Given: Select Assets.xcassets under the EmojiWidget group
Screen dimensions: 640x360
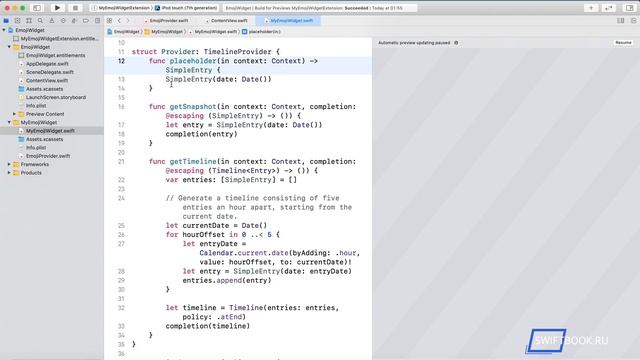Looking at the screenshot, I should point(41,89).
